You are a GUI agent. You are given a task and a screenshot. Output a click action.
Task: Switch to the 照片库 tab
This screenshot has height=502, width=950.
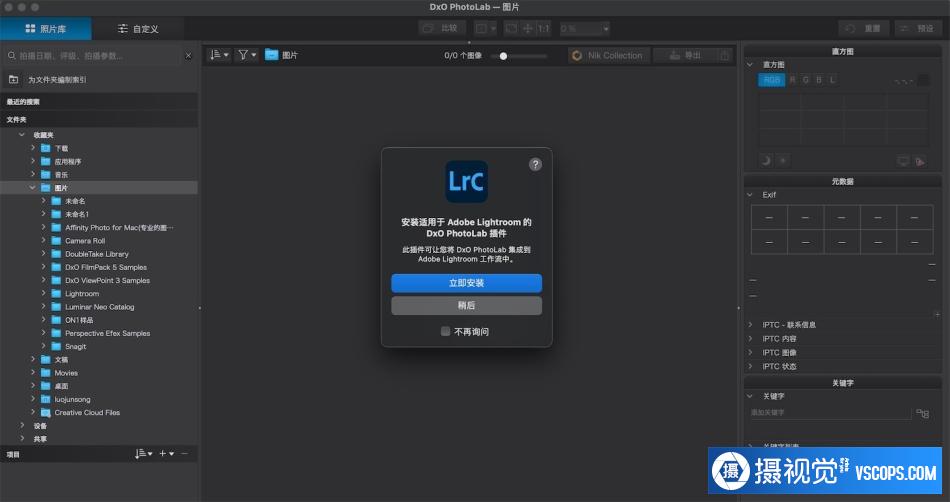[x=45, y=28]
